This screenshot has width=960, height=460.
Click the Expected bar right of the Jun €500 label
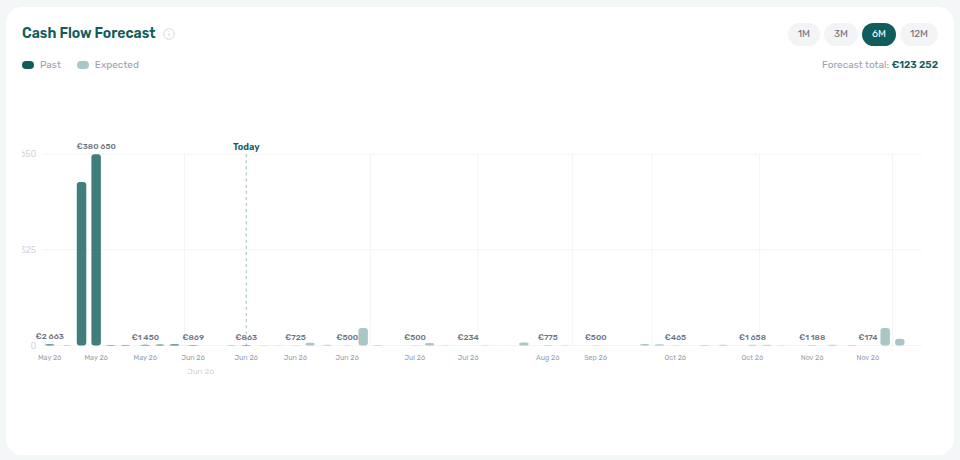pos(363,337)
